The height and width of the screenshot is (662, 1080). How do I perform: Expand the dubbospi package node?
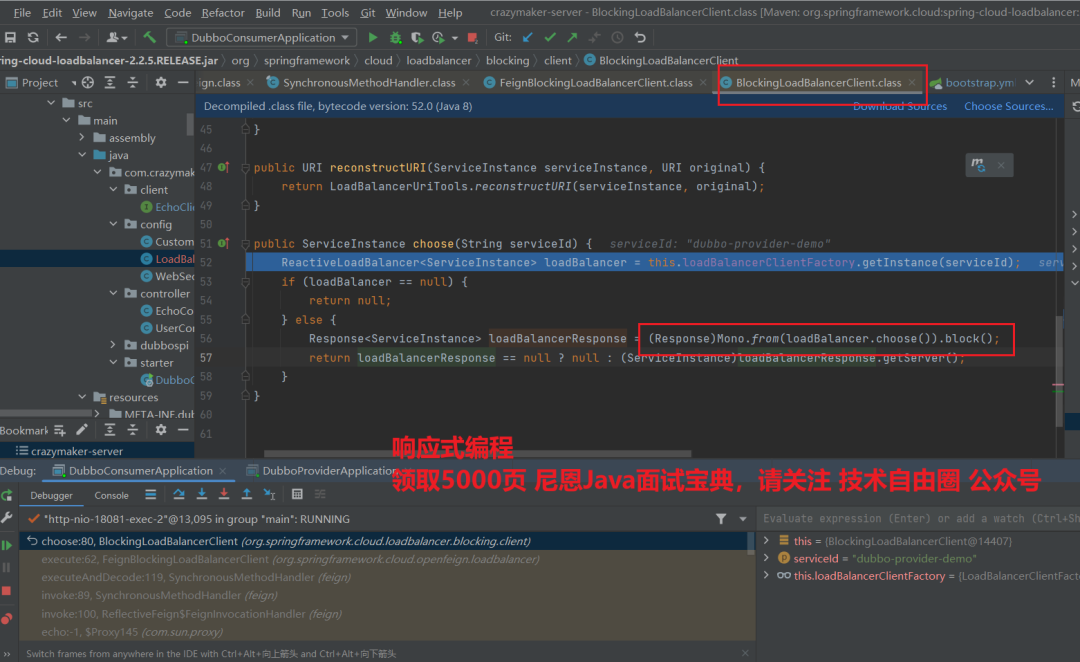[x=113, y=346]
